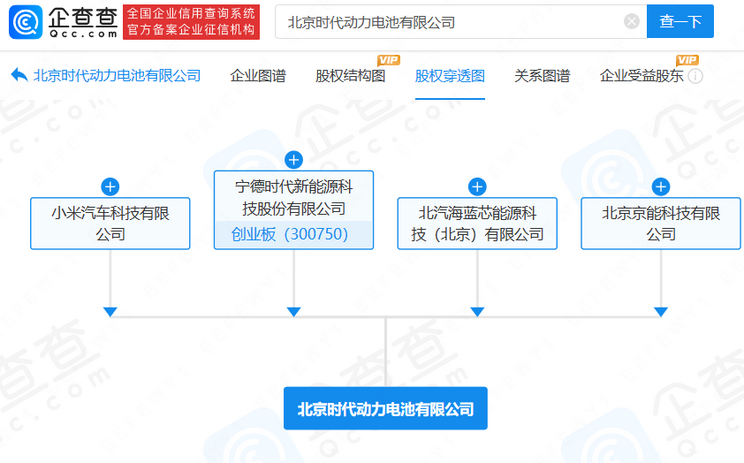This screenshot has width=744, height=463.
Task: Switch to the 企业图谱 tab
Action: pyautogui.click(x=257, y=76)
